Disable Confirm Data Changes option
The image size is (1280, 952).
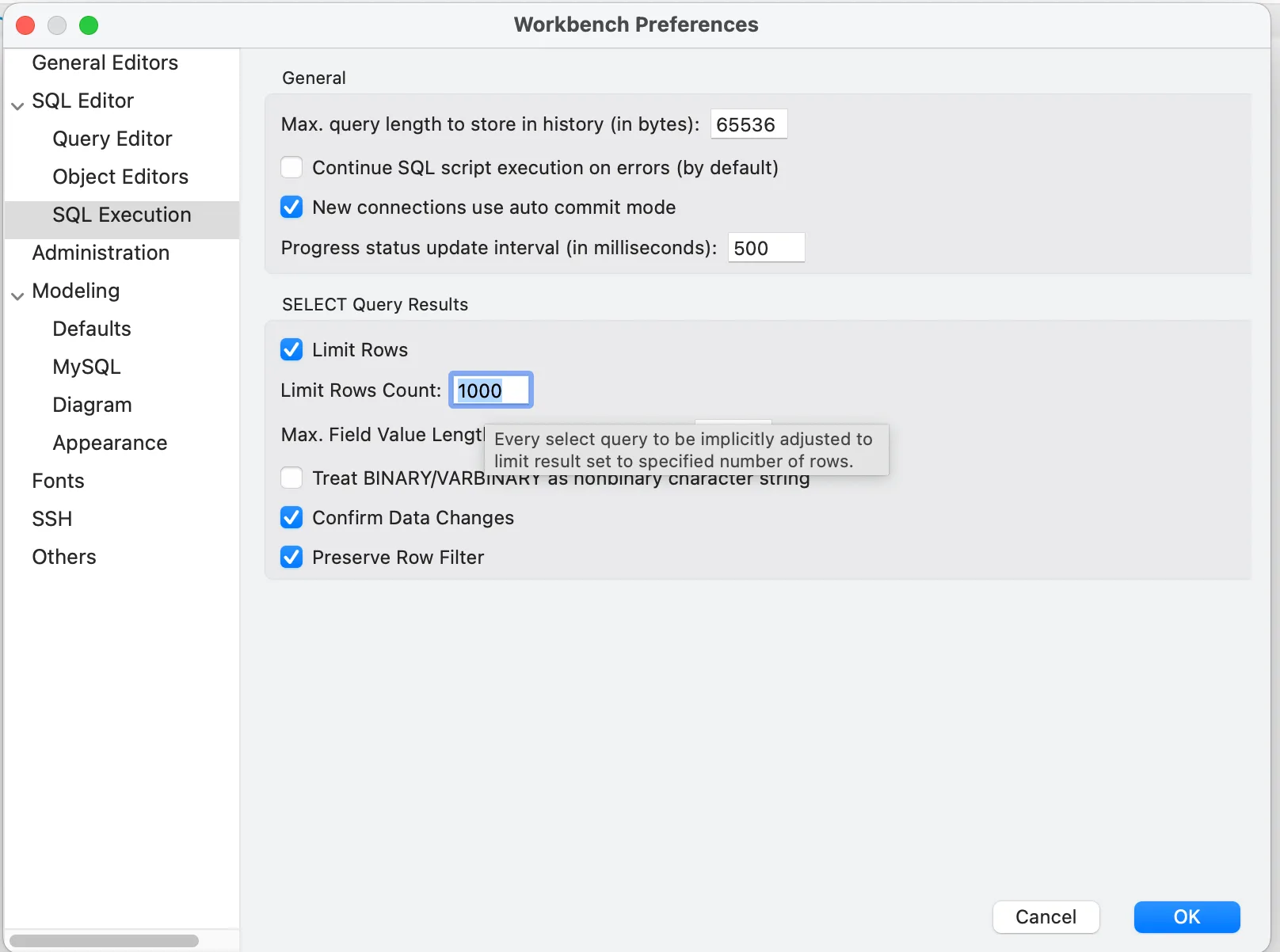click(x=291, y=517)
